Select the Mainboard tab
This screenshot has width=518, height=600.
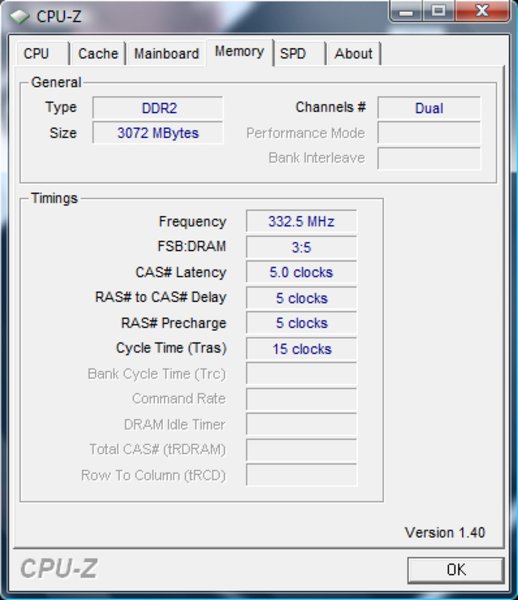pos(166,54)
